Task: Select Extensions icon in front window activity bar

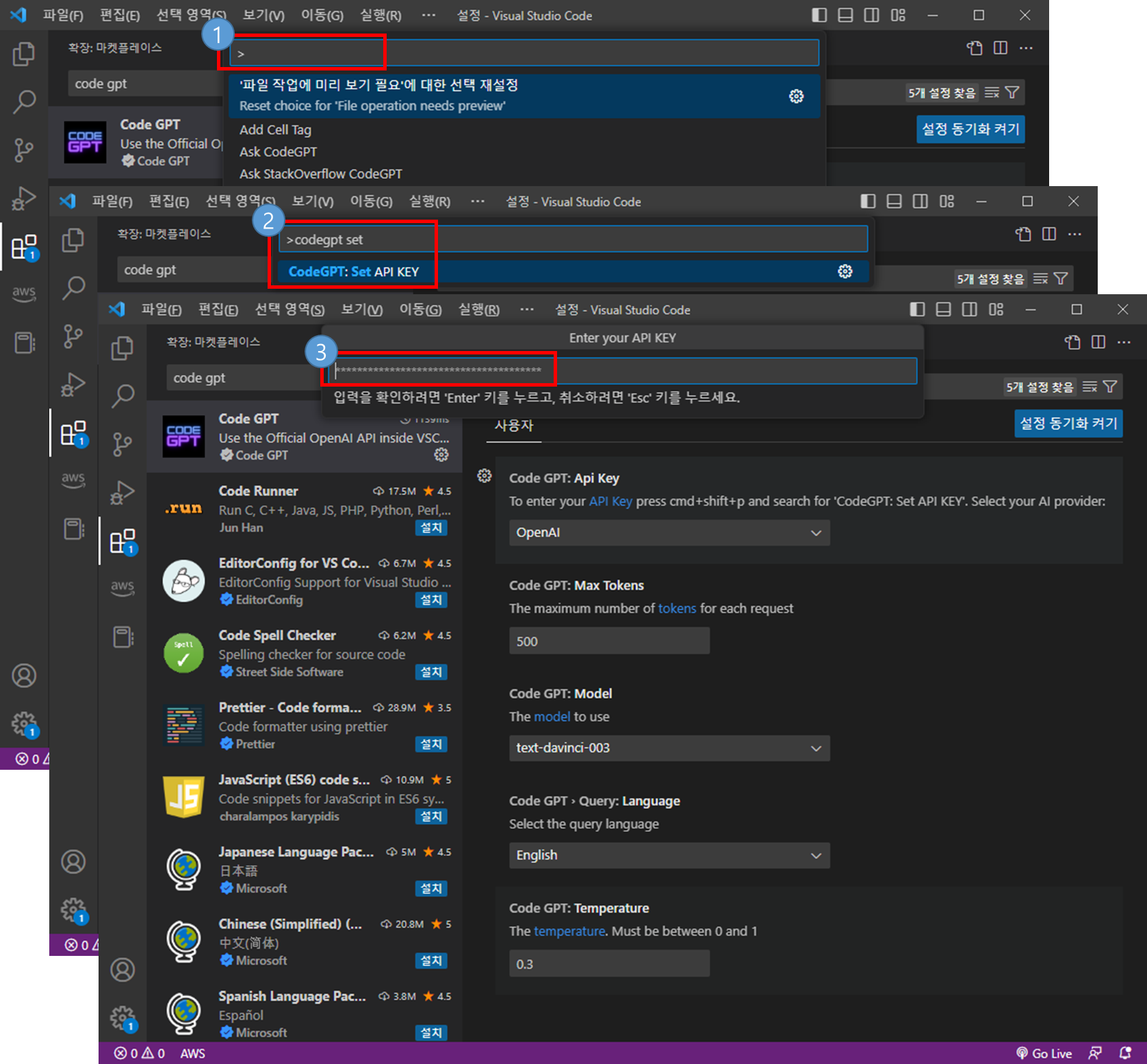Action: (x=123, y=541)
